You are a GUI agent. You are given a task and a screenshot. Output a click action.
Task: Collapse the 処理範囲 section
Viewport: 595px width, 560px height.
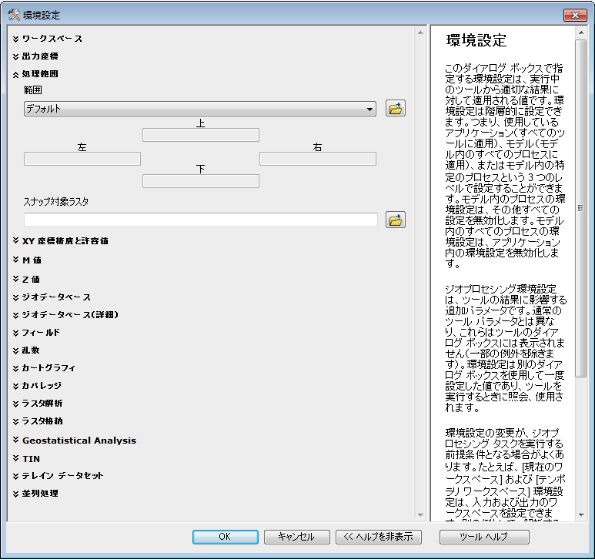pyautogui.click(x=36, y=74)
